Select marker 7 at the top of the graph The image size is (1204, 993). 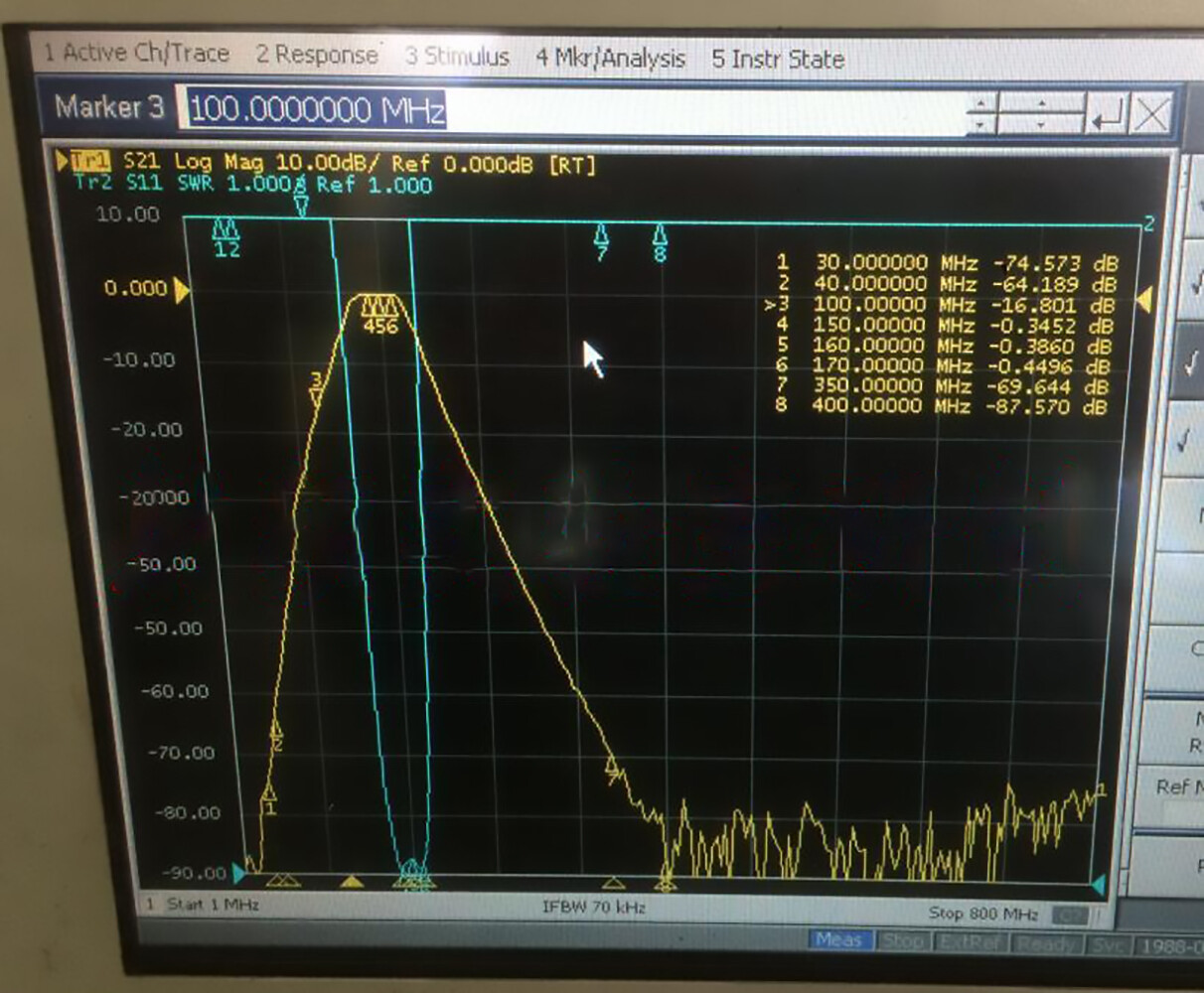pos(601,242)
